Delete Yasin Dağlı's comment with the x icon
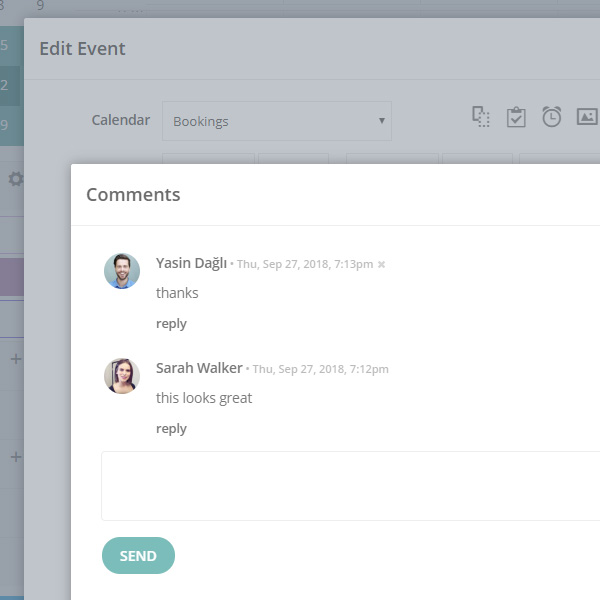600x600 pixels. click(x=381, y=264)
